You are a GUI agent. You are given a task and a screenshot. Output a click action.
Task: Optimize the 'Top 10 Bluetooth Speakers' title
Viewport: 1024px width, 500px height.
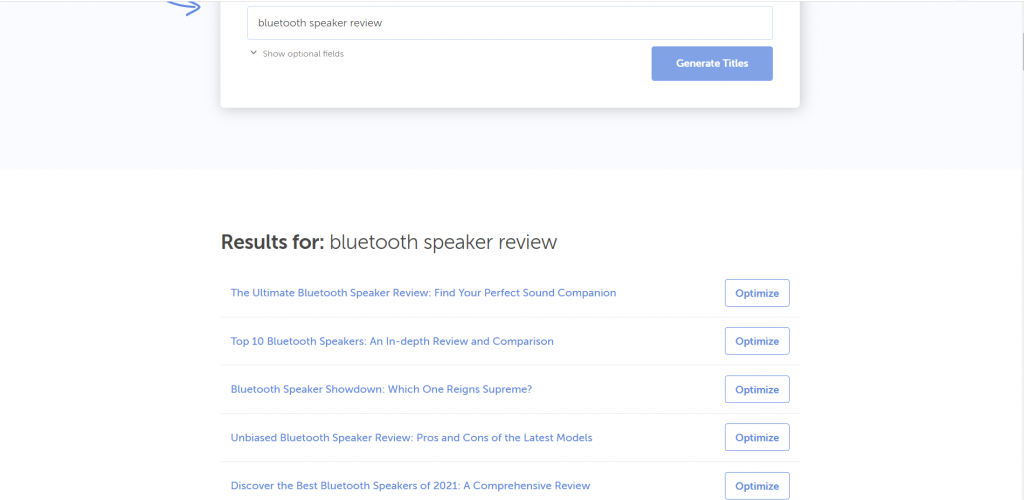[x=757, y=341]
